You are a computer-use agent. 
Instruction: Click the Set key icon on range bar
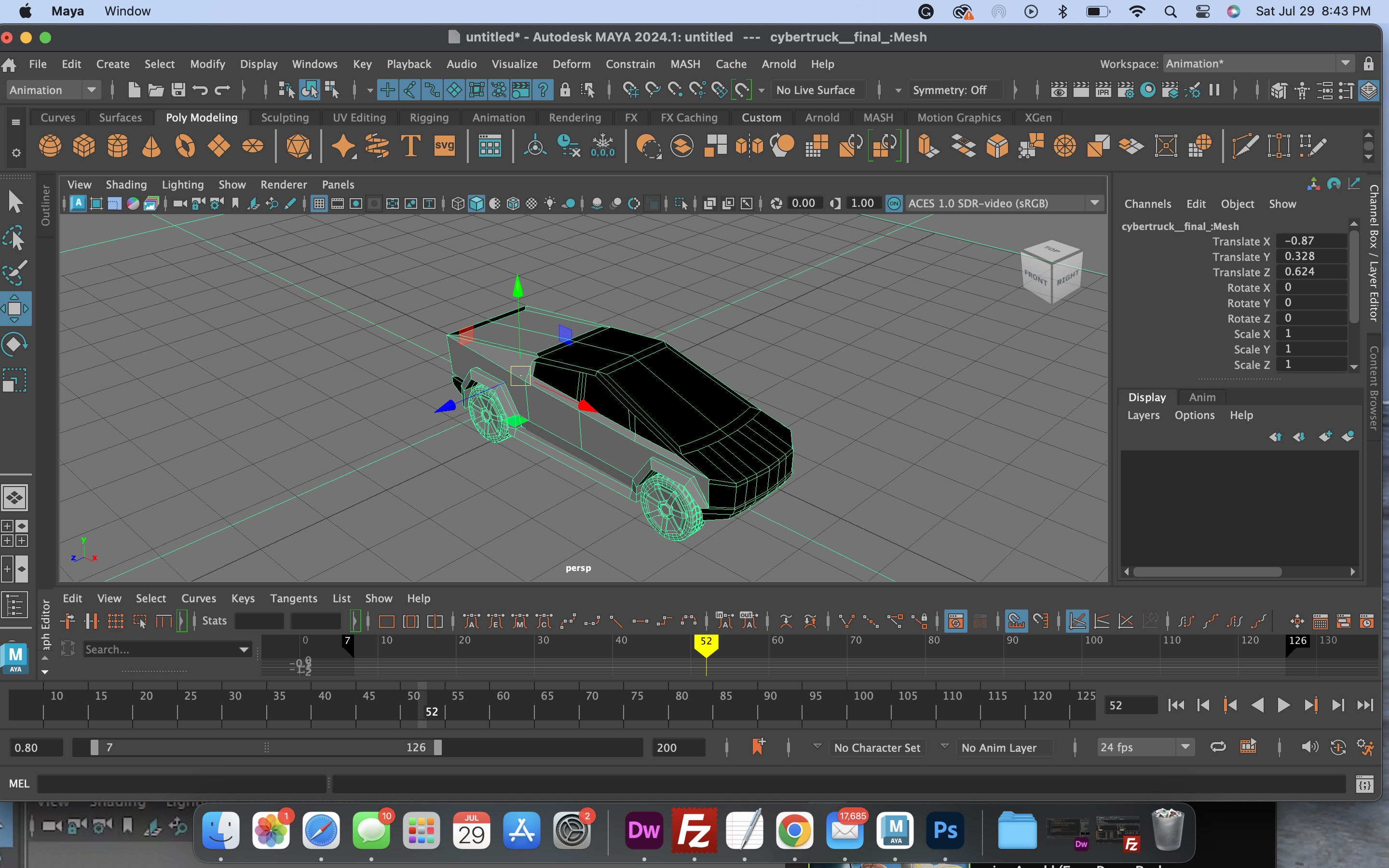coord(758,747)
